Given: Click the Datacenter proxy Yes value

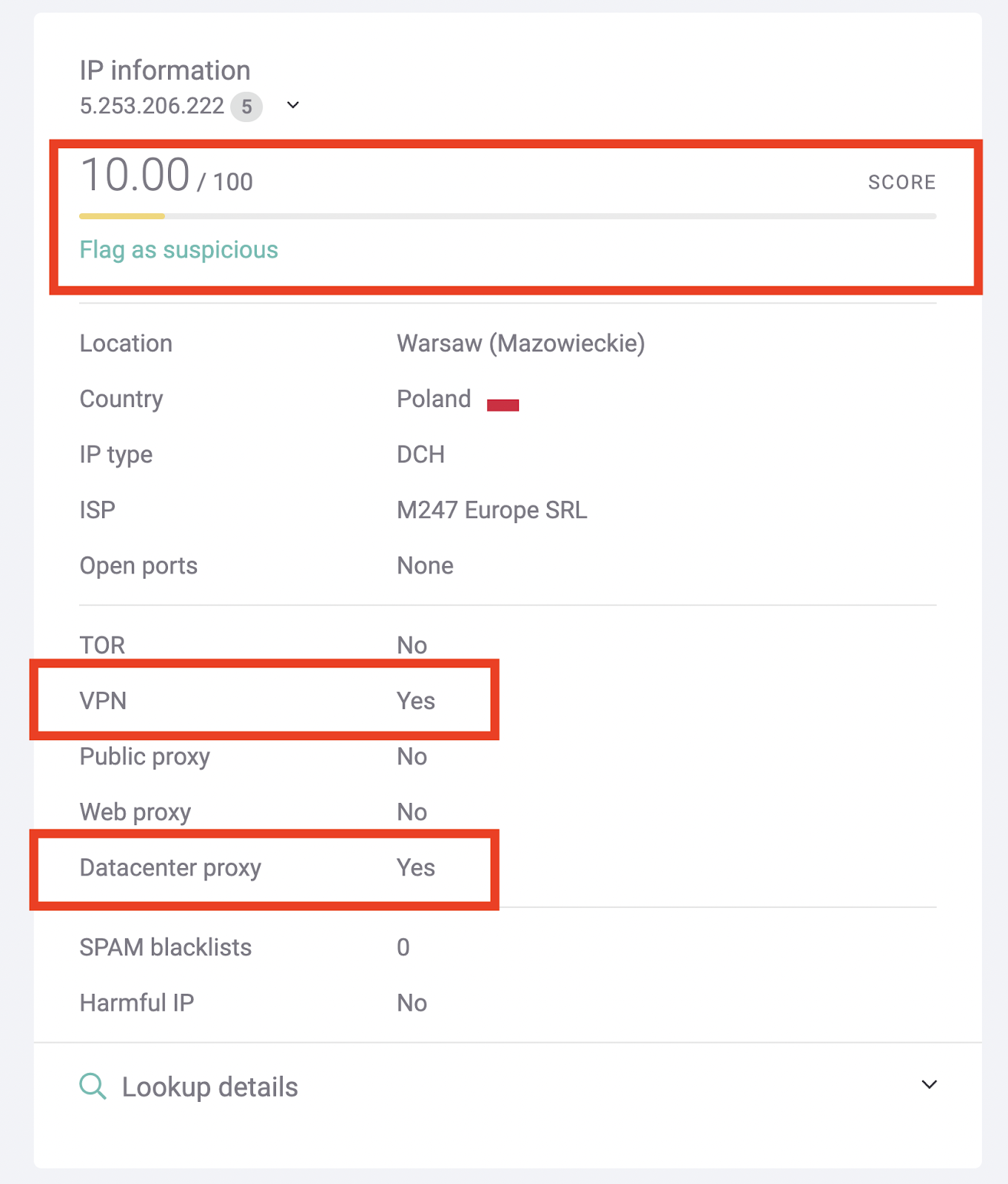Looking at the screenshot, I should (x=415, y=867).
